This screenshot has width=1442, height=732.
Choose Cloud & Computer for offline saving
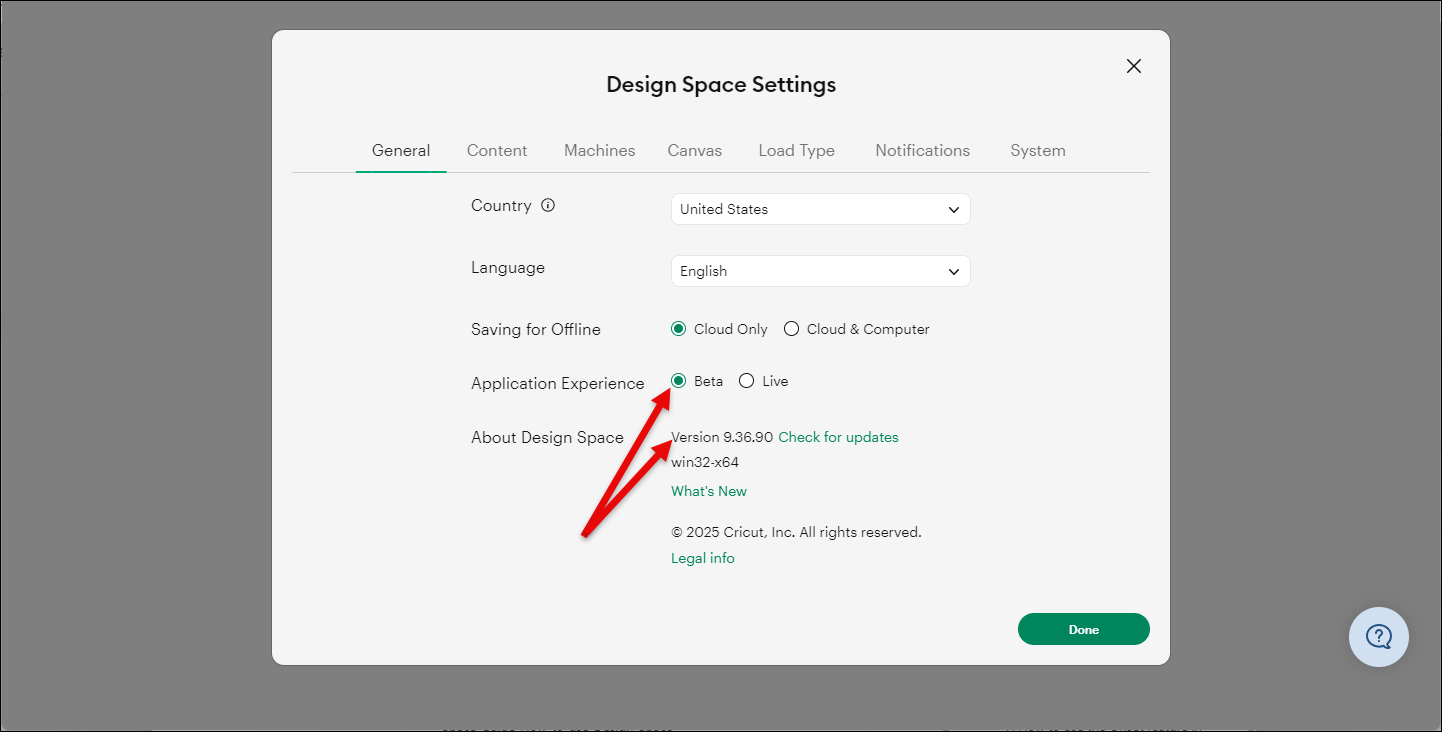[x=791, y=328]
